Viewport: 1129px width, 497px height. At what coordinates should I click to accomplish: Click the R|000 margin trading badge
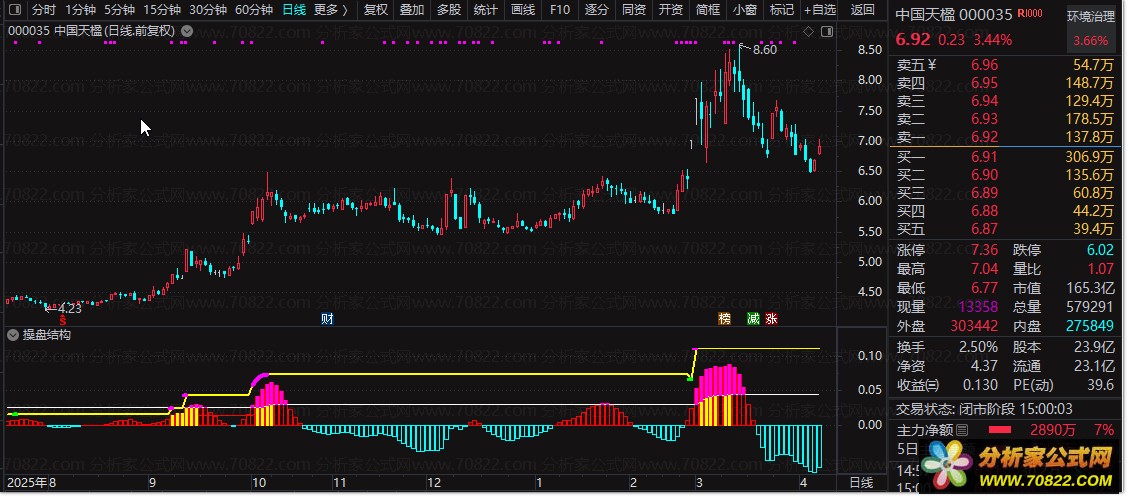pyautogui.click(x=1030, y=14)
